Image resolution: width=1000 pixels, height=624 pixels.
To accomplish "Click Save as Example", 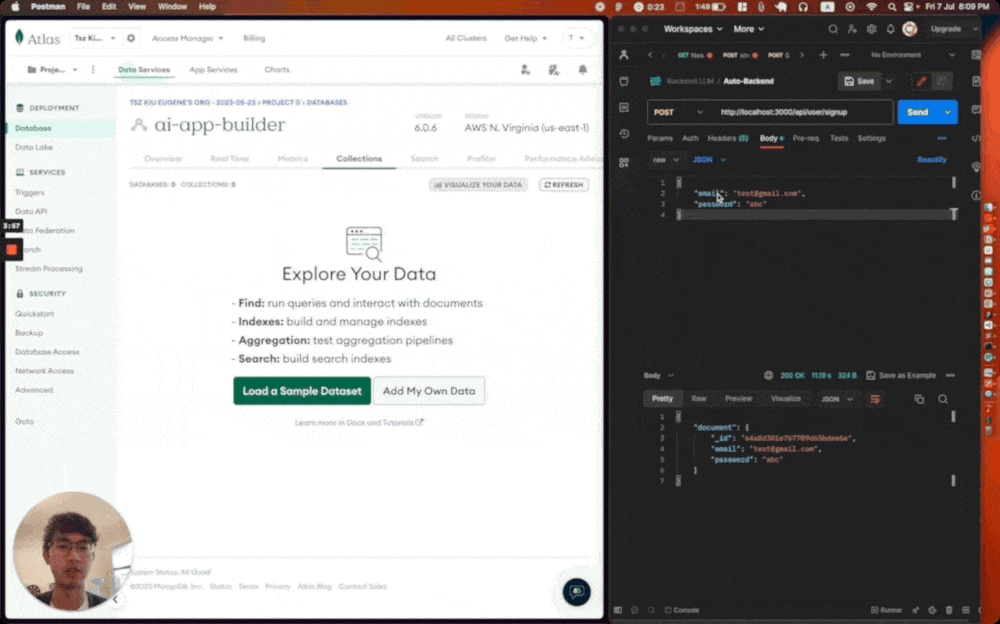I will coord(901,375).
